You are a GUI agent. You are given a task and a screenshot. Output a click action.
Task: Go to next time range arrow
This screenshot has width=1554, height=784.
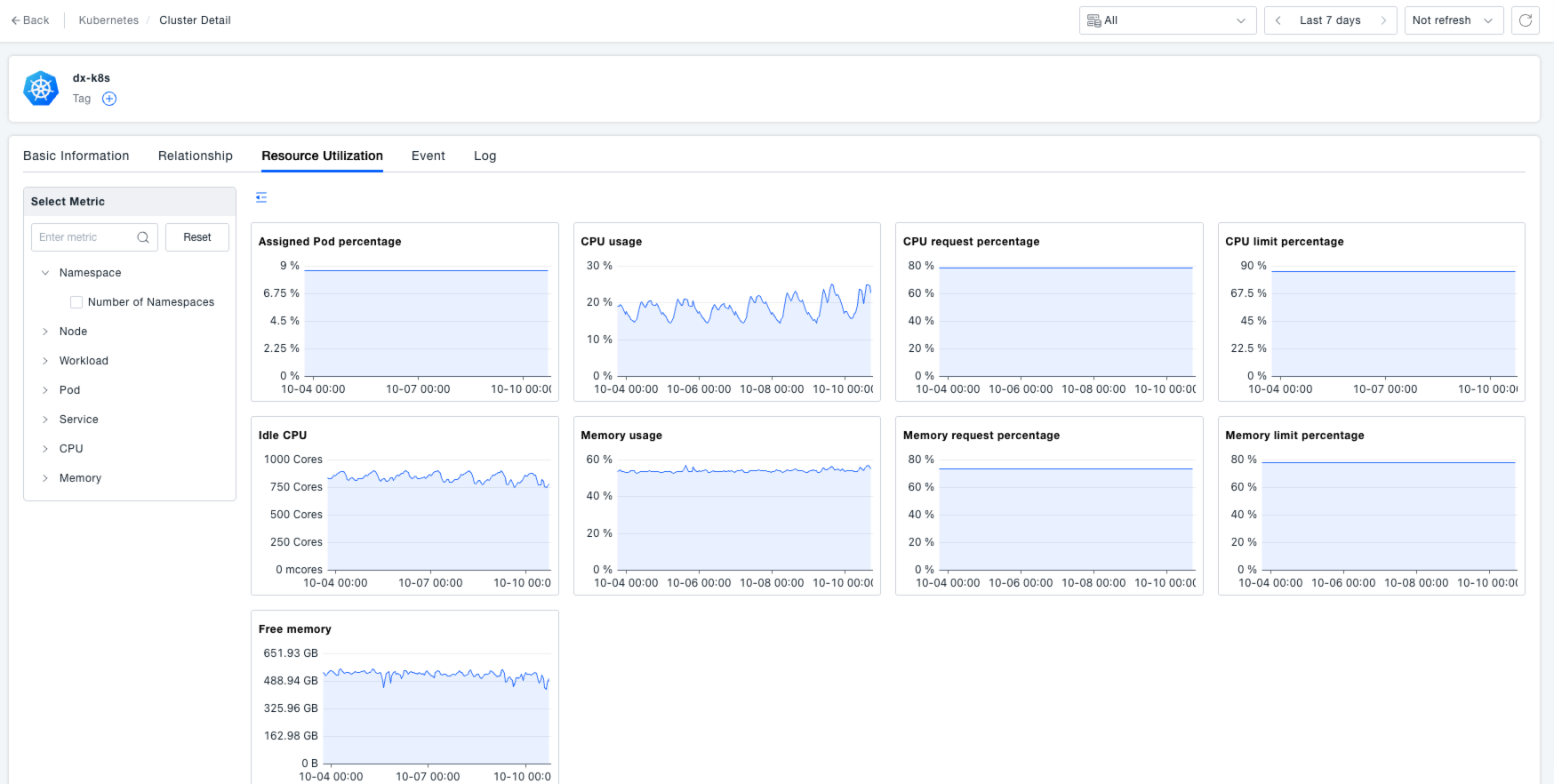click(1383, 20)
